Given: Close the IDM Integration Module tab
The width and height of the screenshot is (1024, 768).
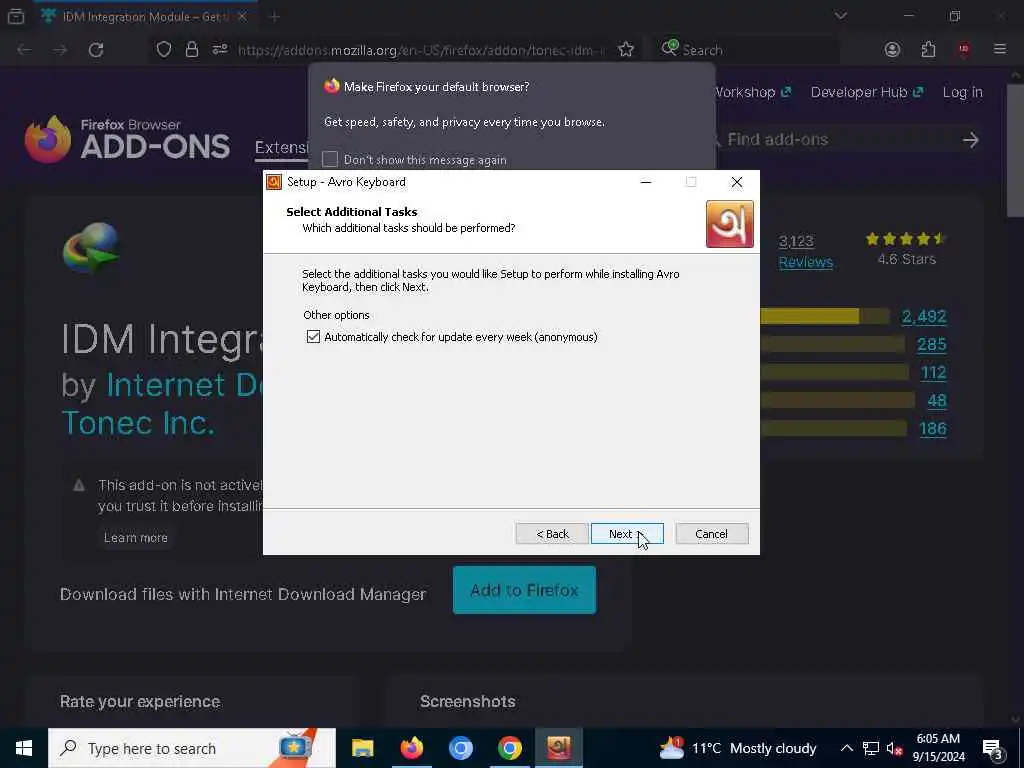Looking at the screenshot, I should [x=242, y=16].
